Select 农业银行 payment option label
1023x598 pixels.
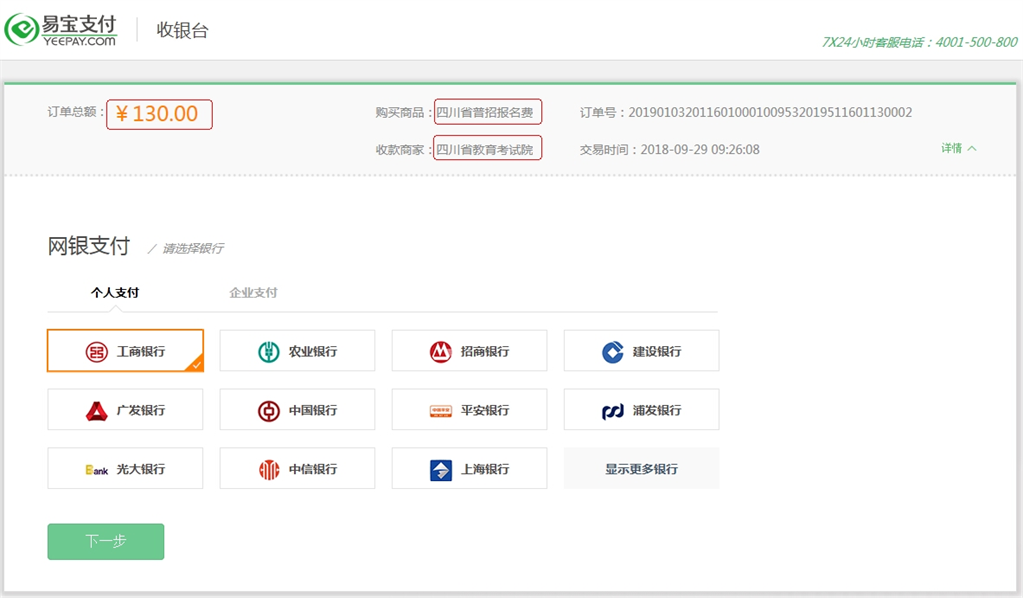[313, 351]
